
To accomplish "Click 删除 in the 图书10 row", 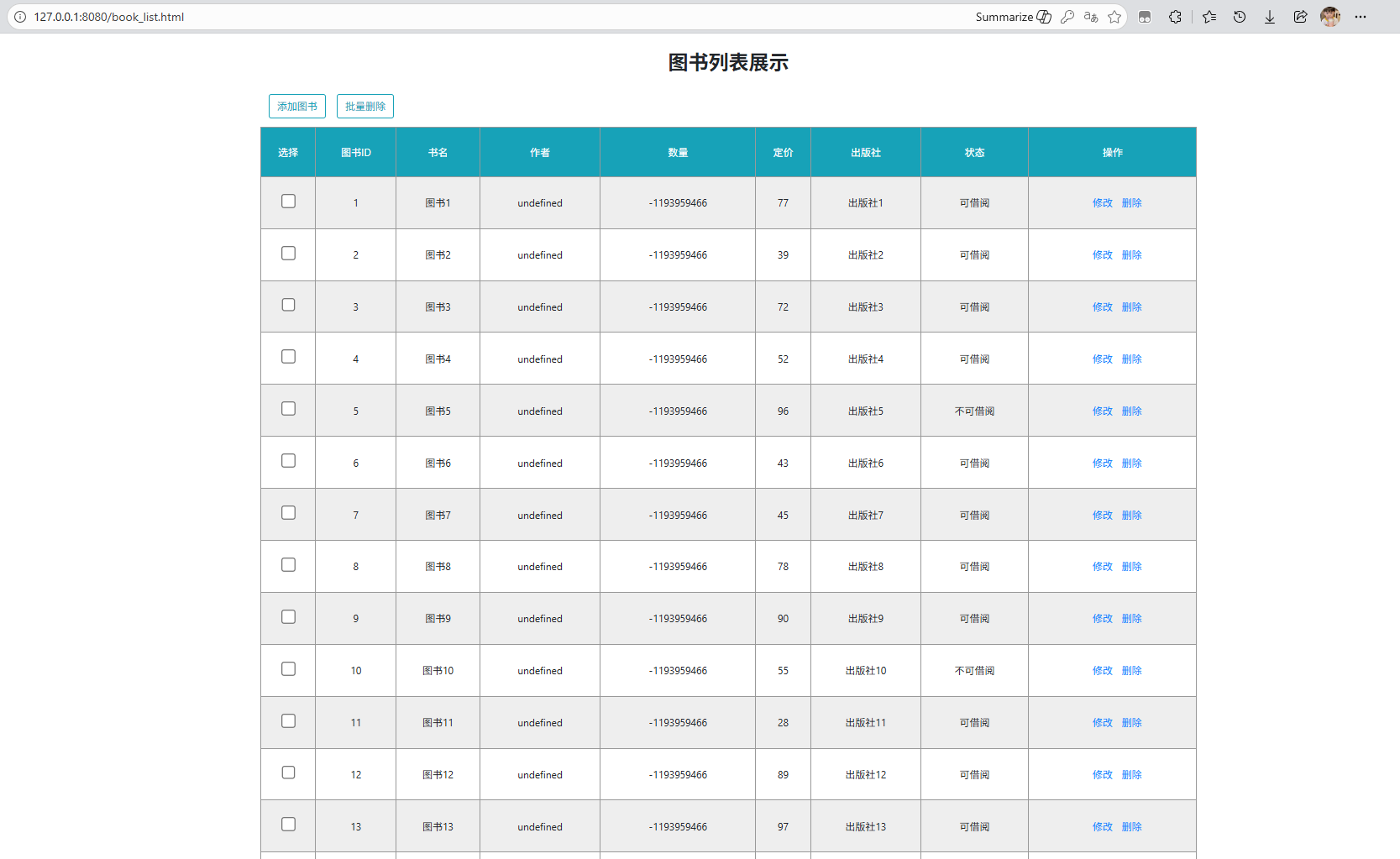I will pyautogui.click(x=1131, y=671).
